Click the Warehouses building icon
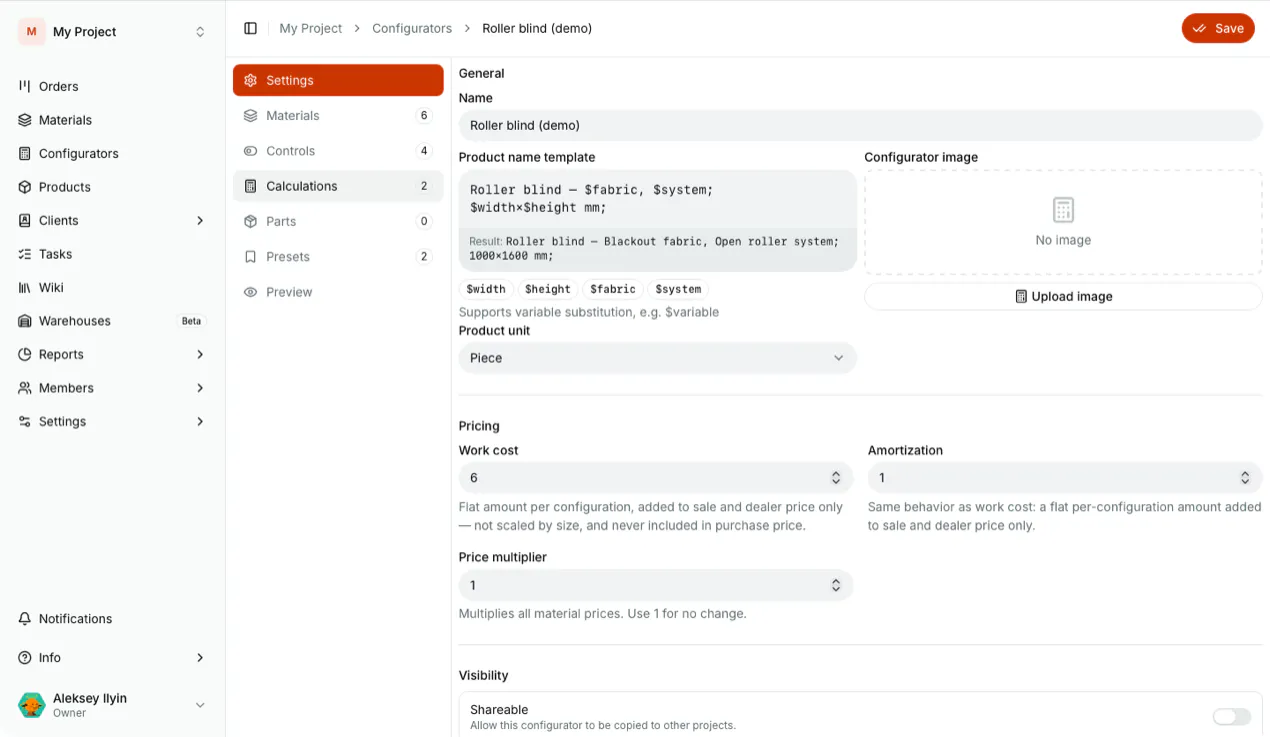 tap(25, 321)
